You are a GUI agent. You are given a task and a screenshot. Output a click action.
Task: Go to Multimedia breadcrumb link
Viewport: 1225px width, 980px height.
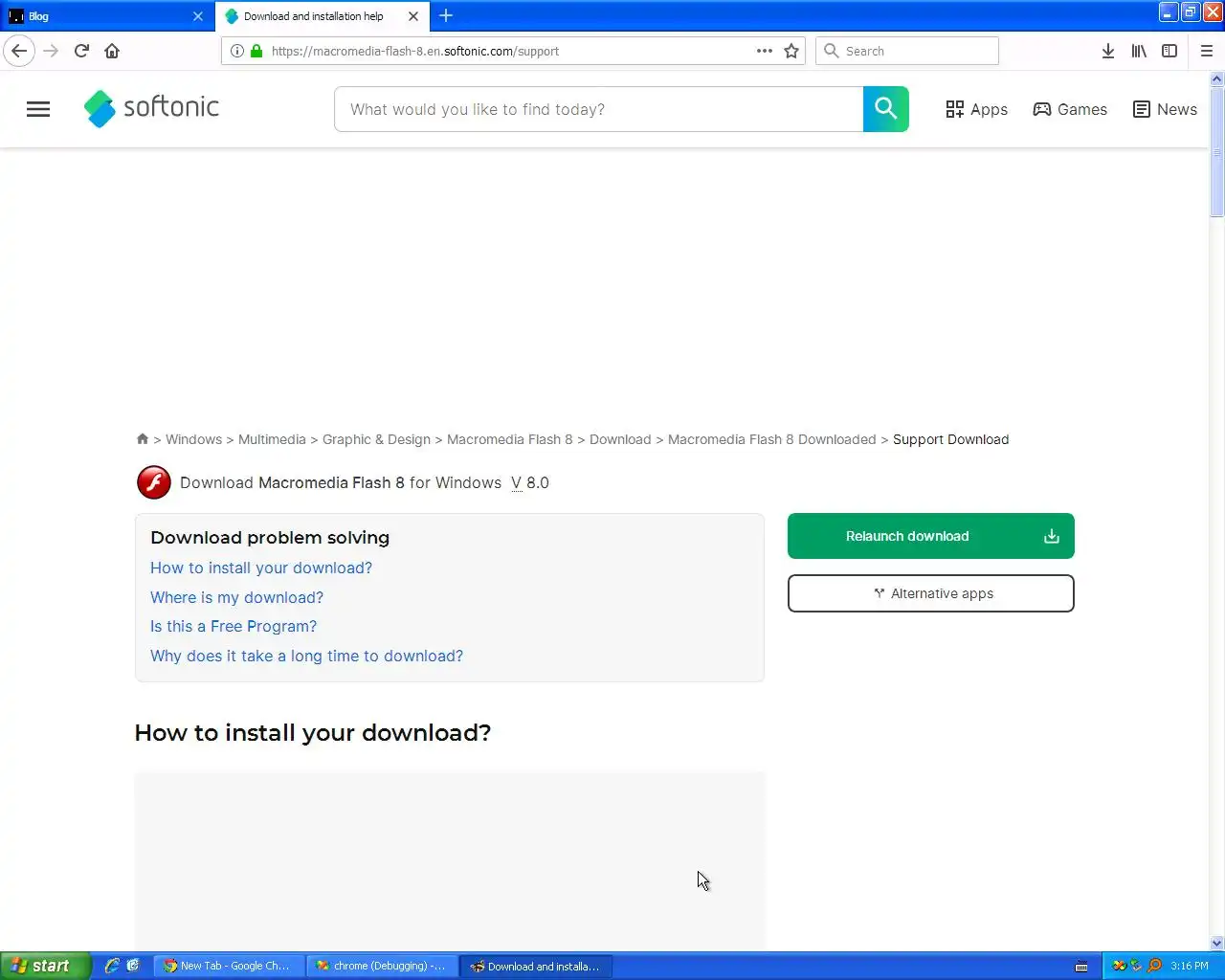272,439
